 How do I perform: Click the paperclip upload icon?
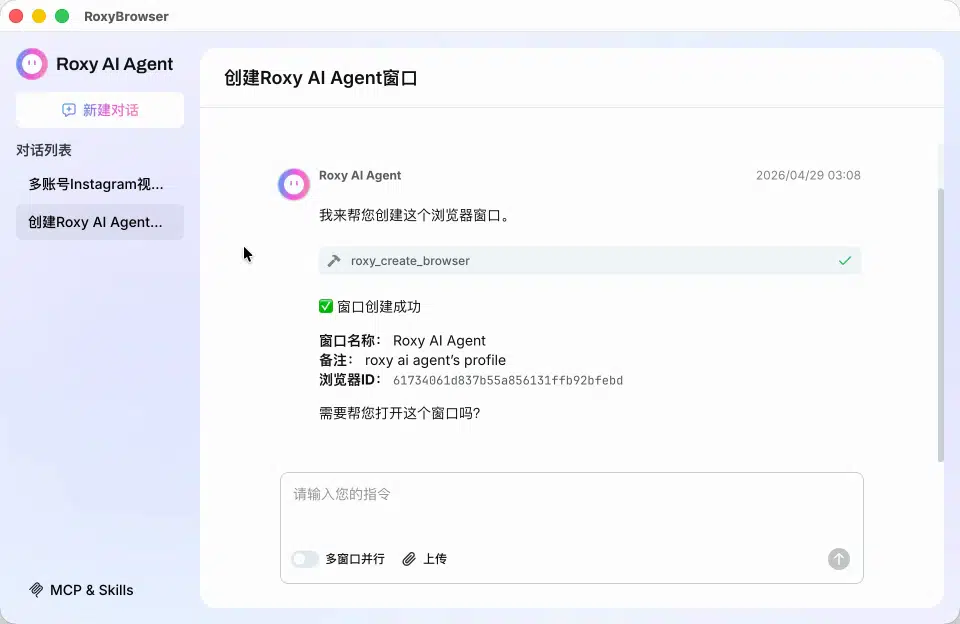pos(409,559)
